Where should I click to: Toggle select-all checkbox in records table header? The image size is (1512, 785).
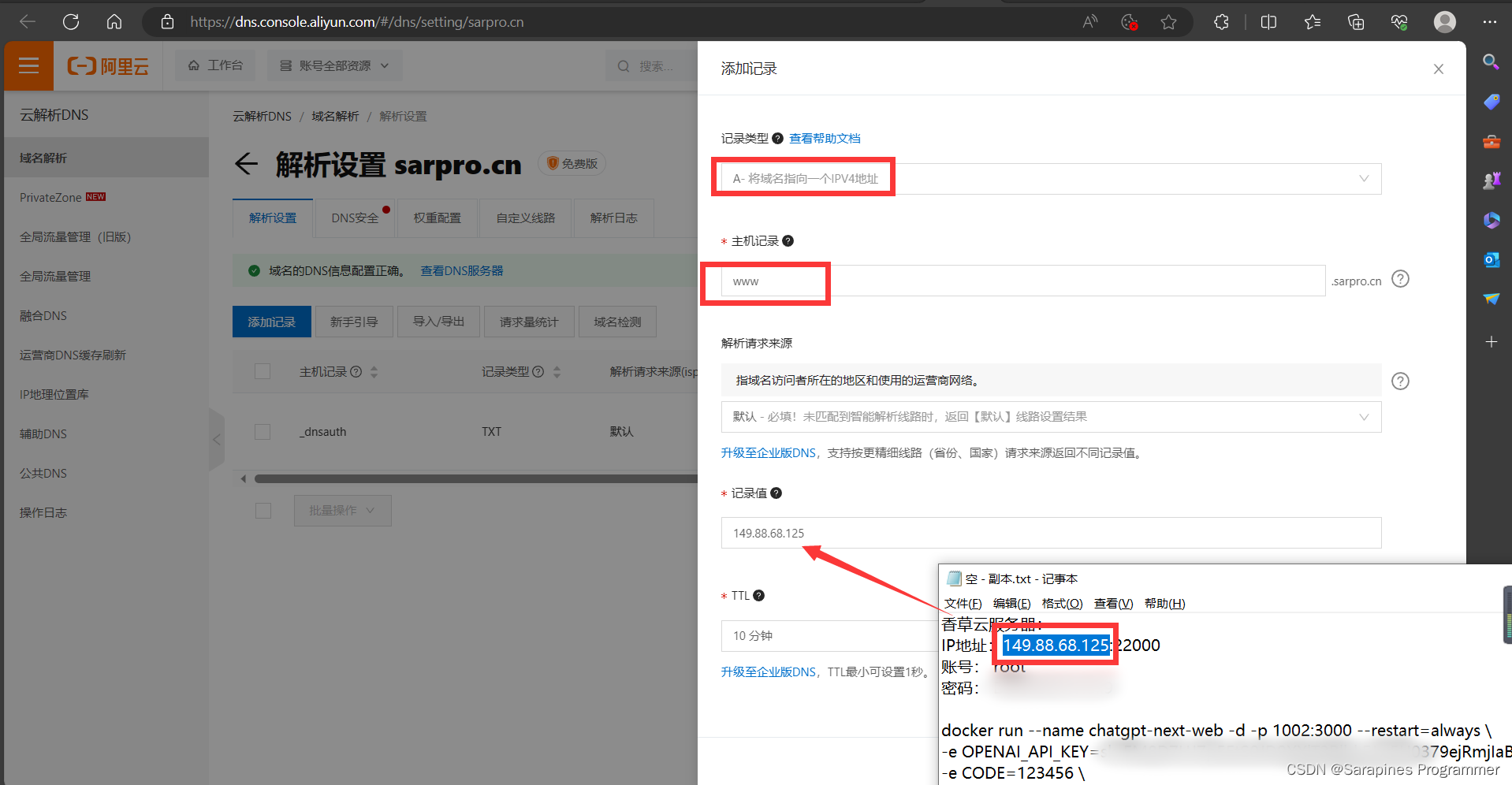coord(263,371)
